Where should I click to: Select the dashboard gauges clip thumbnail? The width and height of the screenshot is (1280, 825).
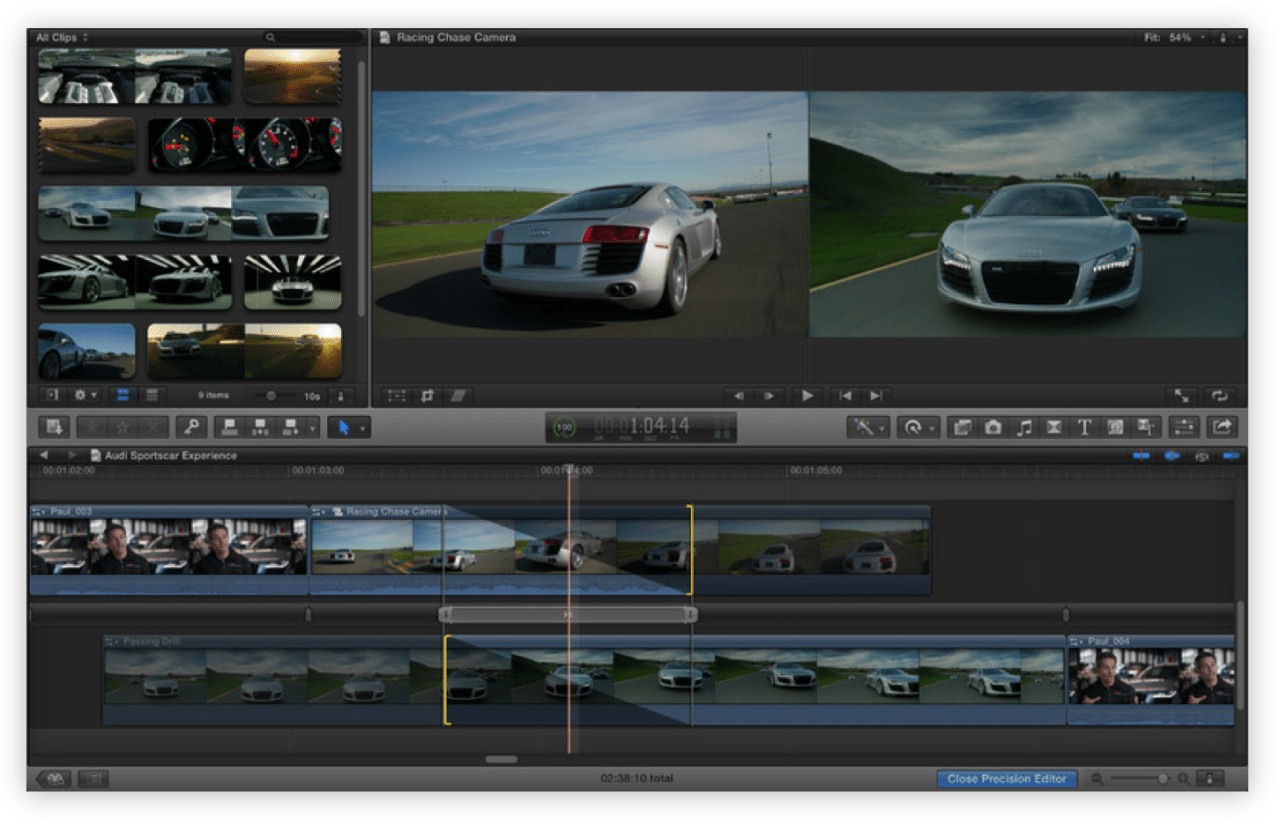click(x=245, y=144)
